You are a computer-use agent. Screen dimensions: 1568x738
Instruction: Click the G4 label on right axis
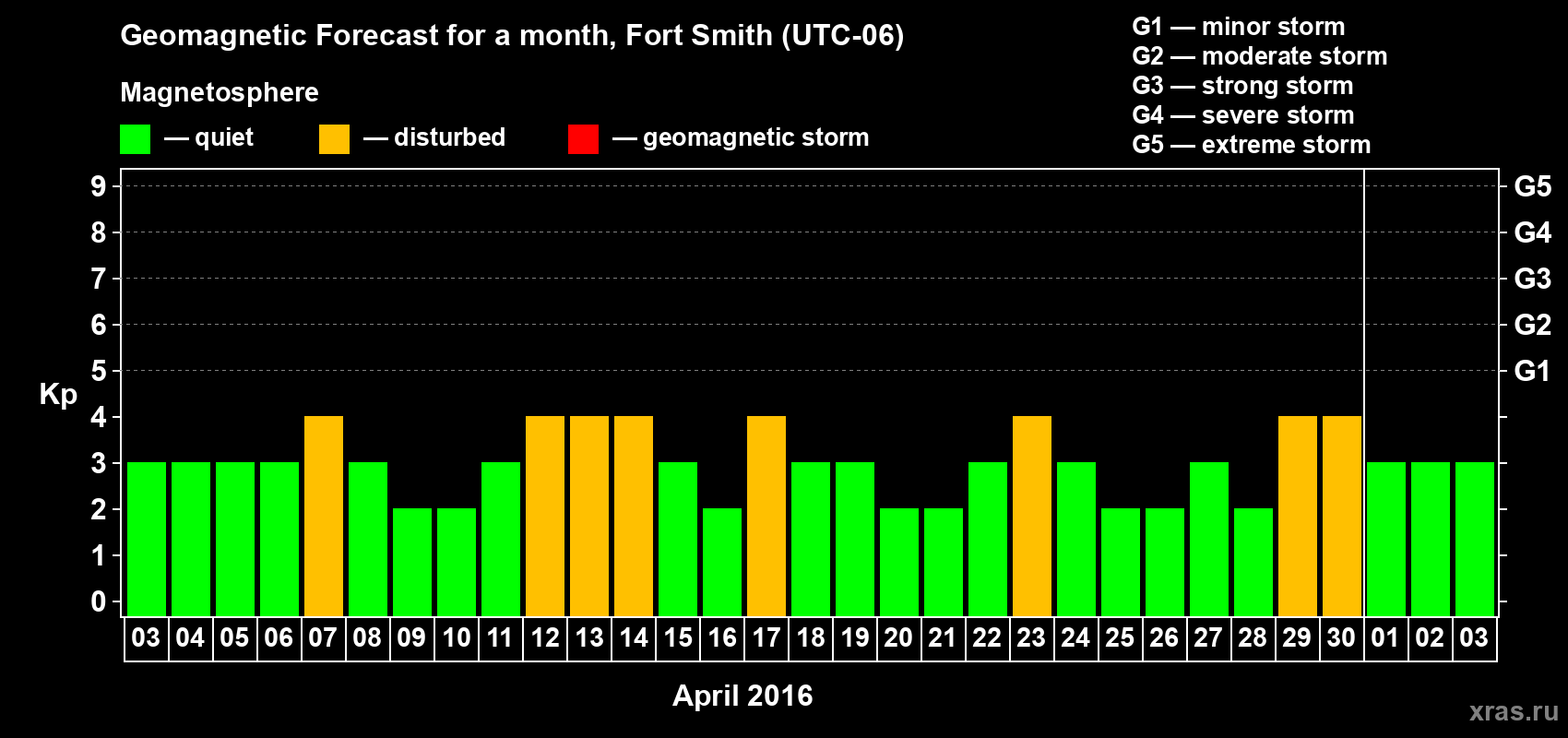1533,232
